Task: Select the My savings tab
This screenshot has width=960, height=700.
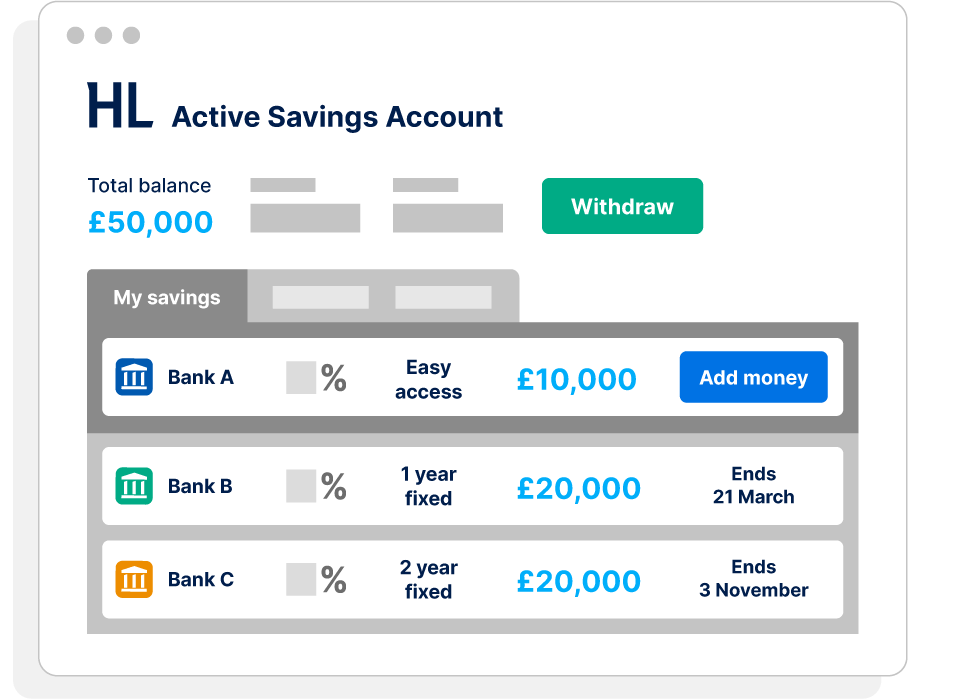Action: tap(167, 297)
